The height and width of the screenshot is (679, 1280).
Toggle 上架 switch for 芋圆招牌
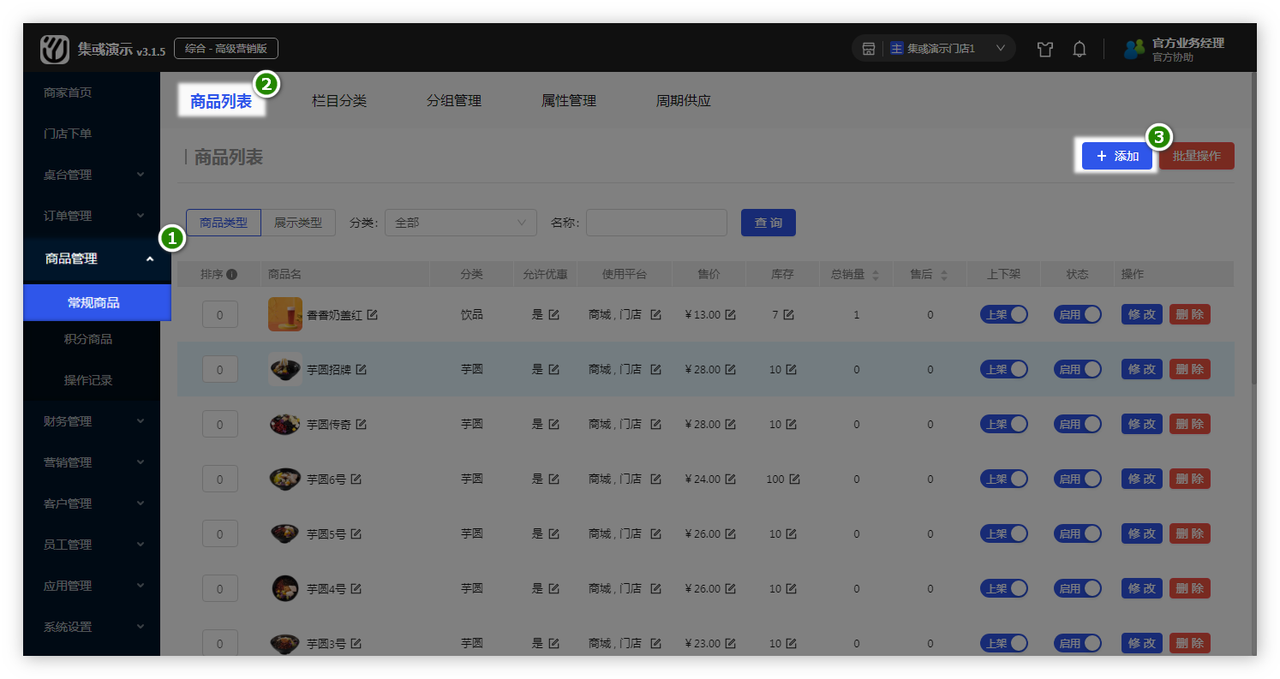pyautogui.click(x=1004, y=369)
